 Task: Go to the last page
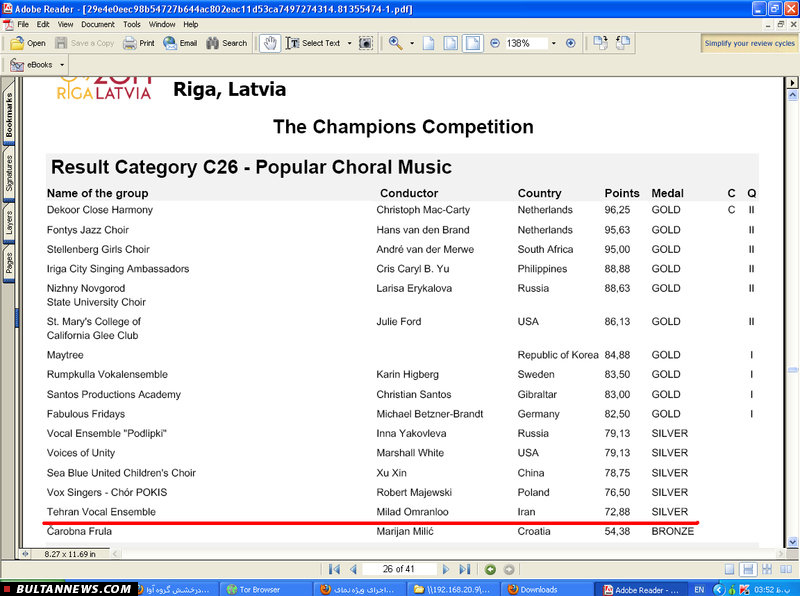[x=465, y=569]
